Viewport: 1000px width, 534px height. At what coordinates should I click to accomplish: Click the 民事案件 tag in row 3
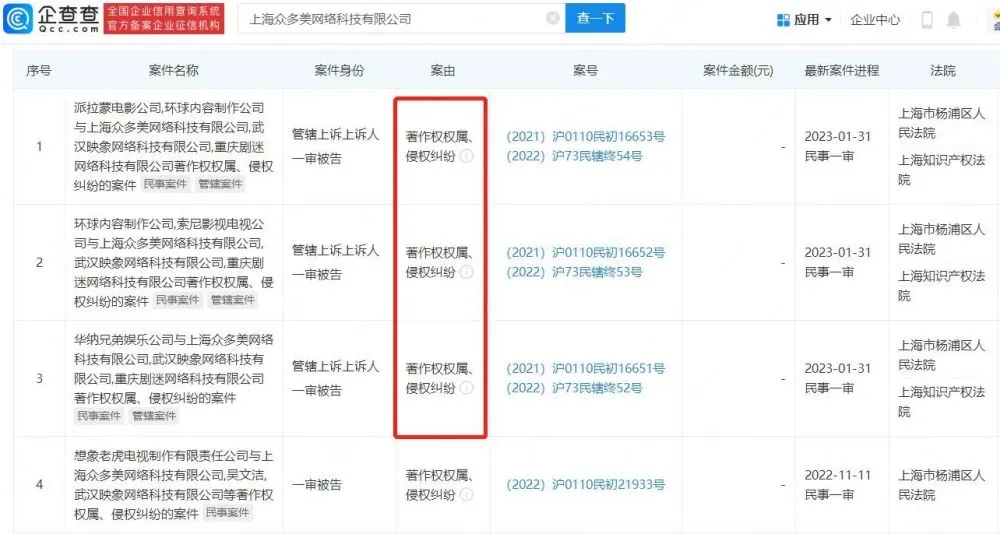pyautogui.click(x=99, y=416)
